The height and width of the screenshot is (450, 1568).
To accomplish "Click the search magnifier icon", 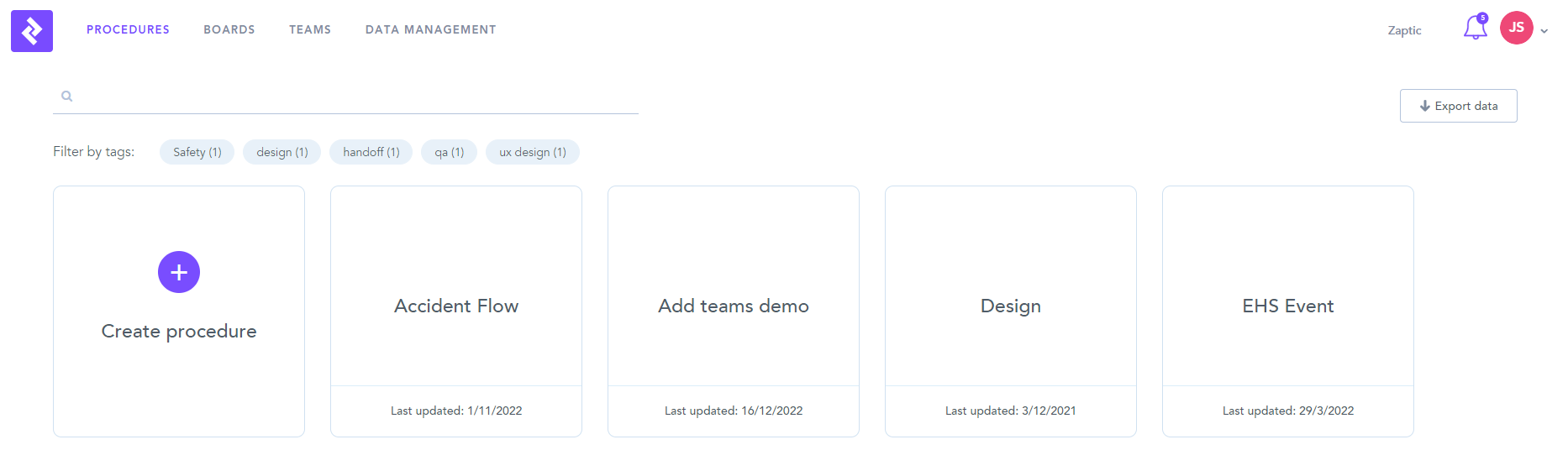I will 67,97.
